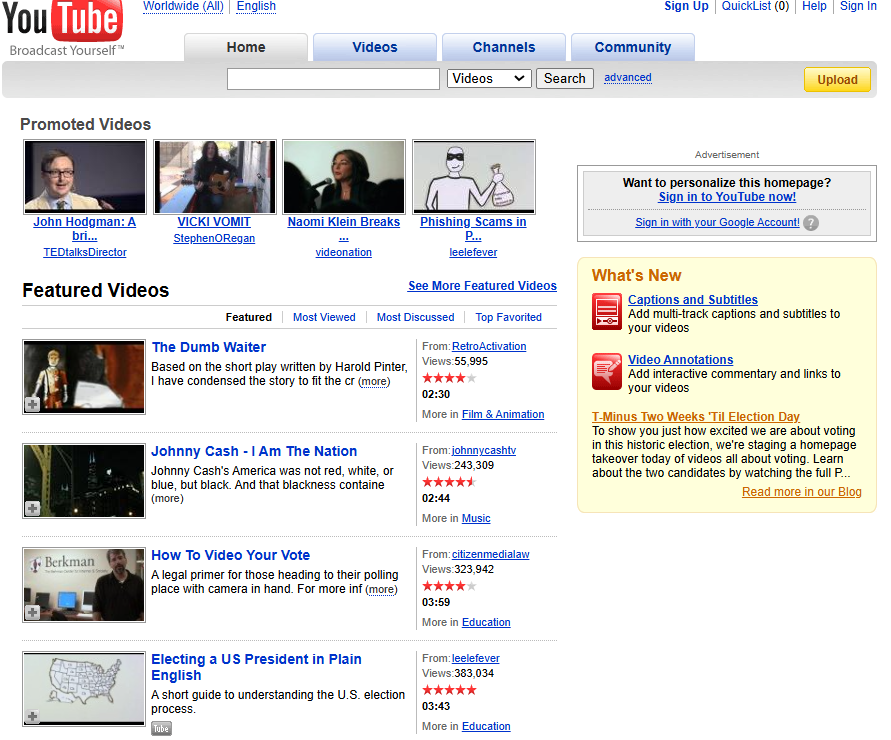
Task: Open TEDtalksDirector channel link
Action: click(85, 252)
